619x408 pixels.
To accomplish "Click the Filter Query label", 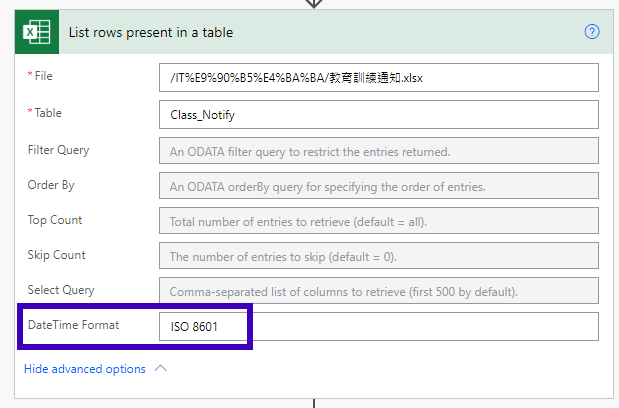I will 58,150.
